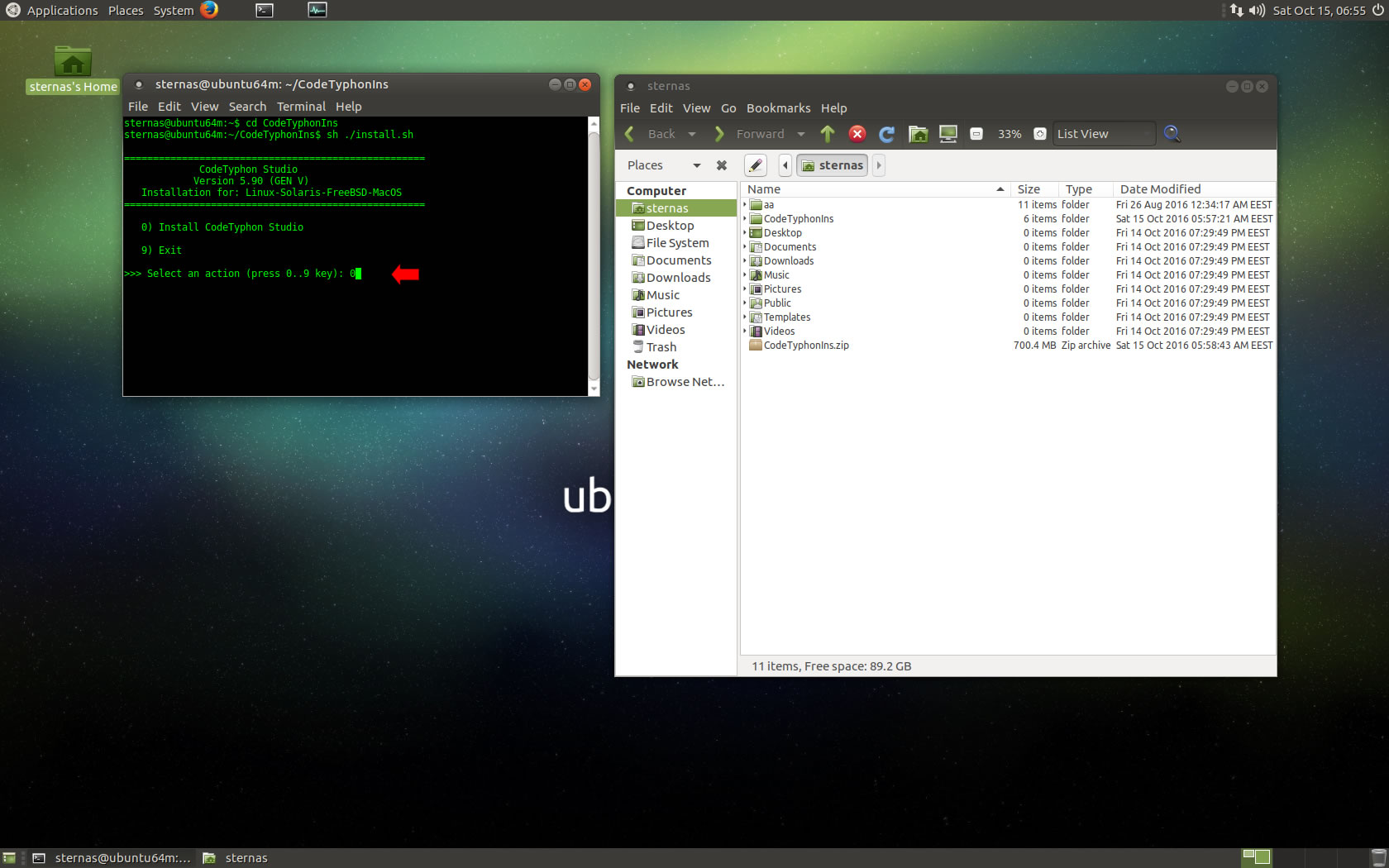Open the Computer toolbar icon
Viewport: 1389px width, 868px height.
tap(948, 134)
